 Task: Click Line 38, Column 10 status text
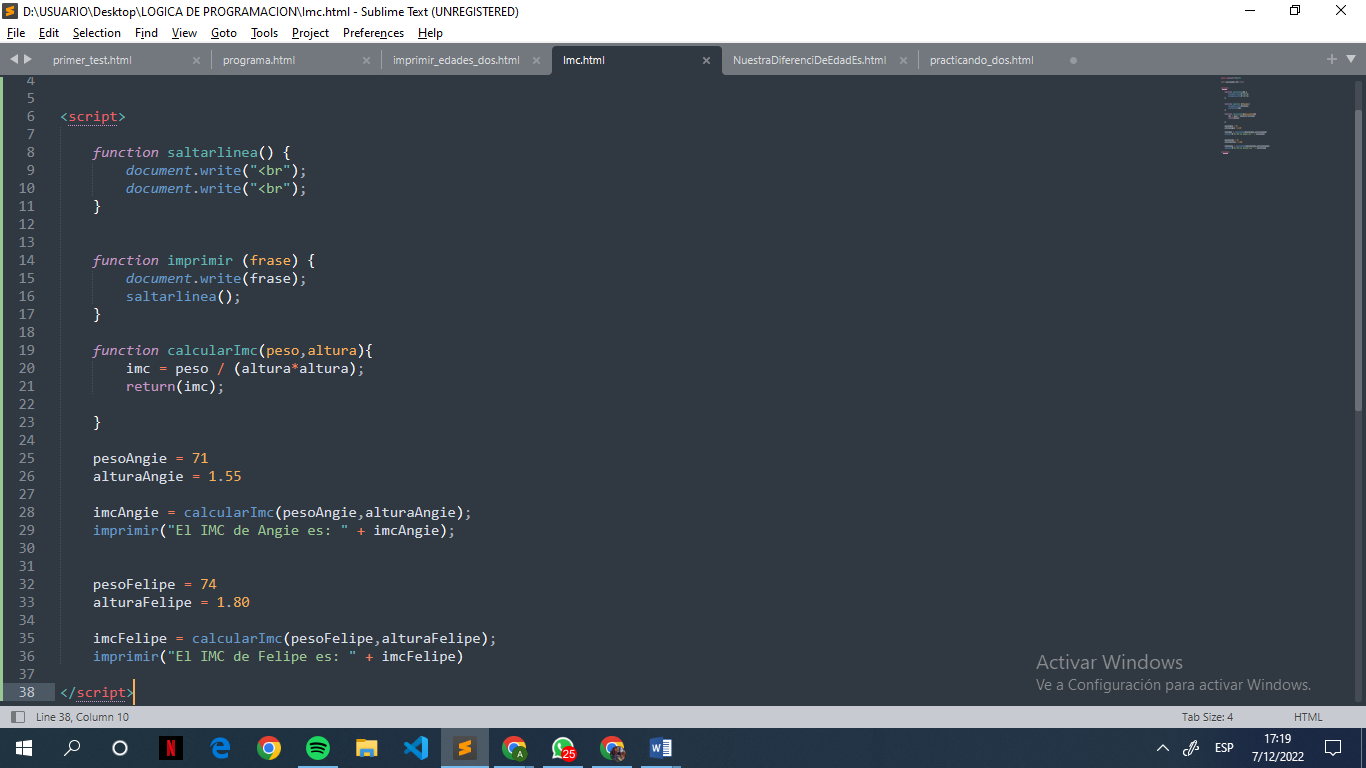tap(82, 717)
